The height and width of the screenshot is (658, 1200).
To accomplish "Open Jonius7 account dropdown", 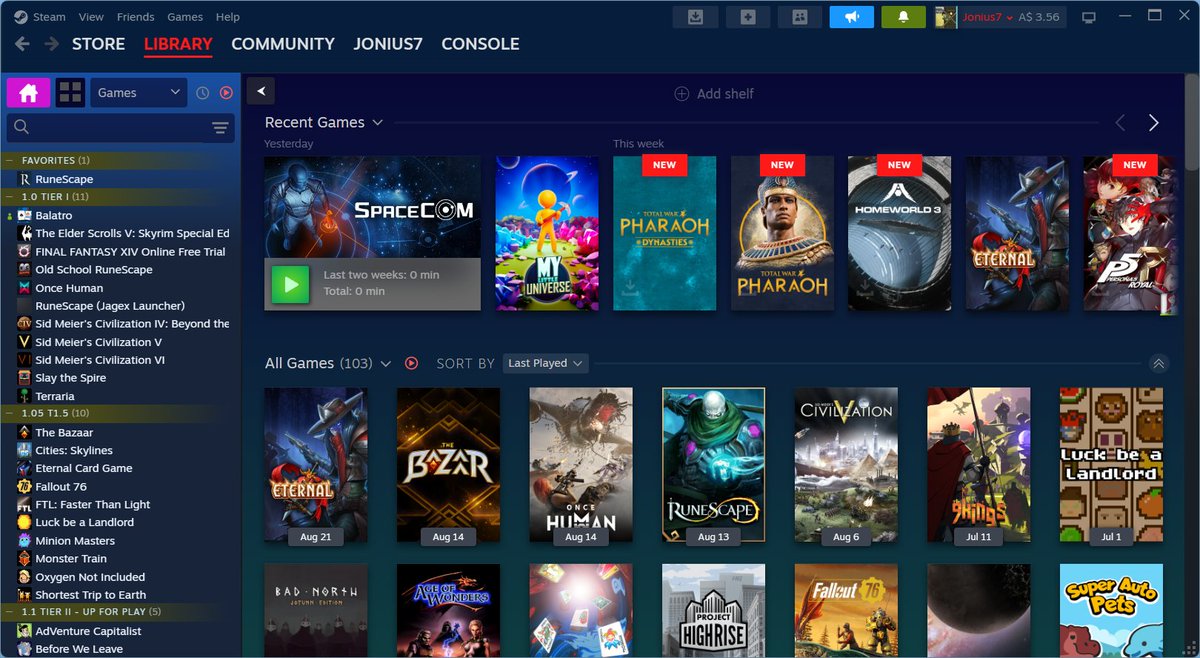I will pyautogui.click(x=988, y=17).
